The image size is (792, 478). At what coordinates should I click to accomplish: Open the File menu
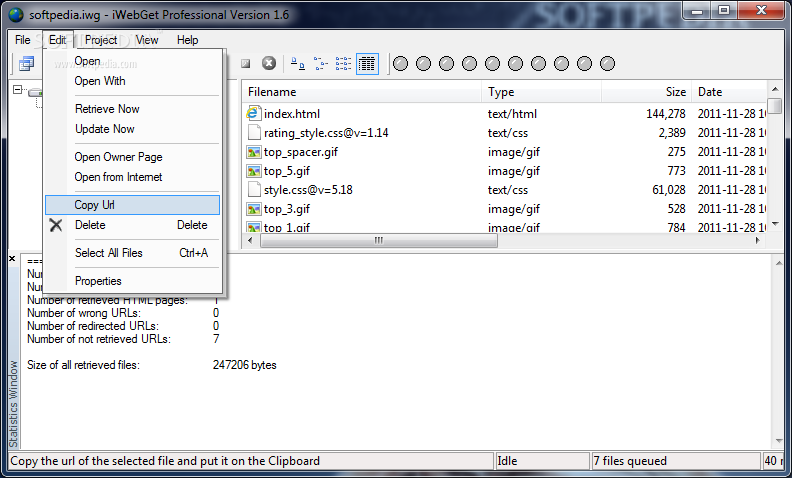tap(23, 40)
